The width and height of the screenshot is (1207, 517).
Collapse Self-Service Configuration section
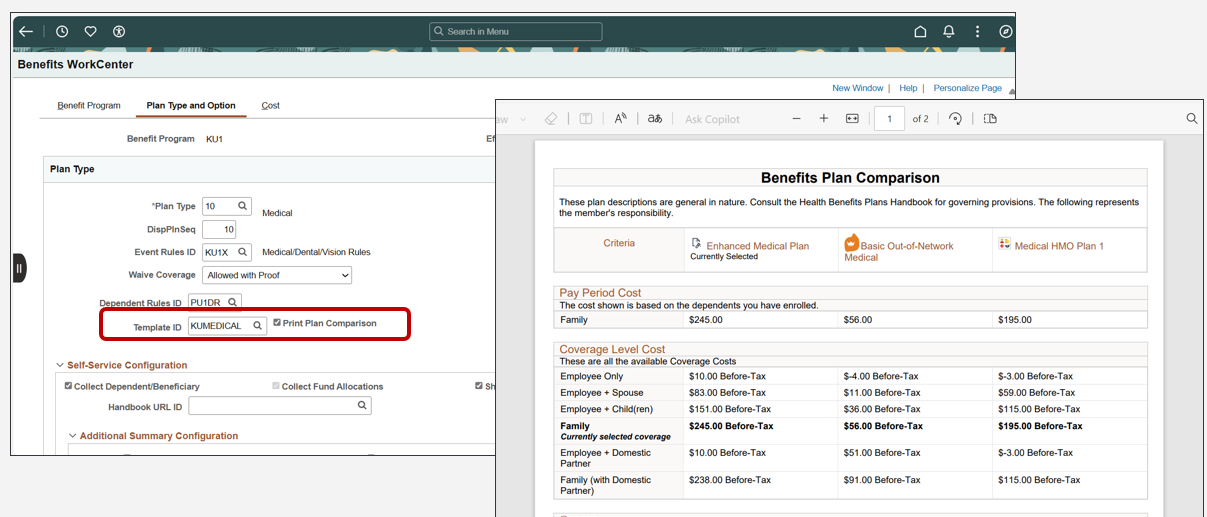click(x=60, y=366)
